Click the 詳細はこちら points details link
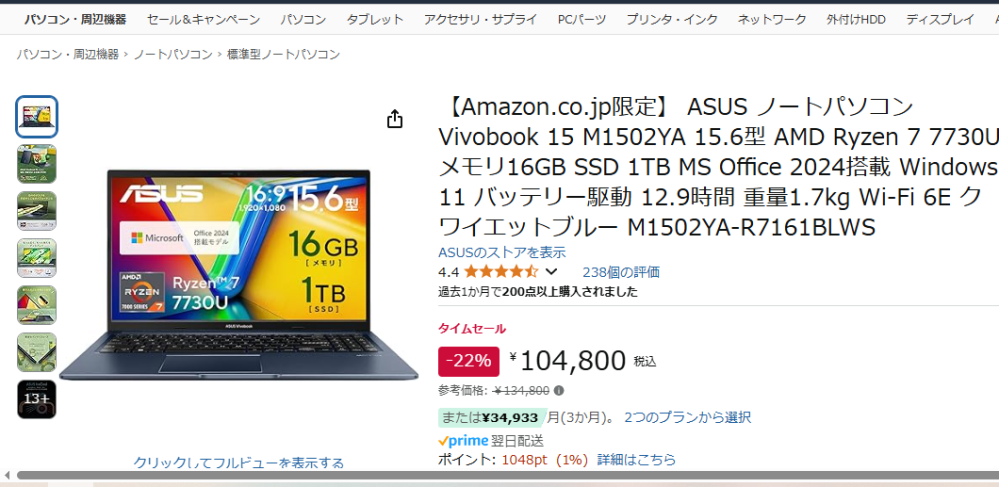This screenshot has height=487, width=999. point(636,460)
